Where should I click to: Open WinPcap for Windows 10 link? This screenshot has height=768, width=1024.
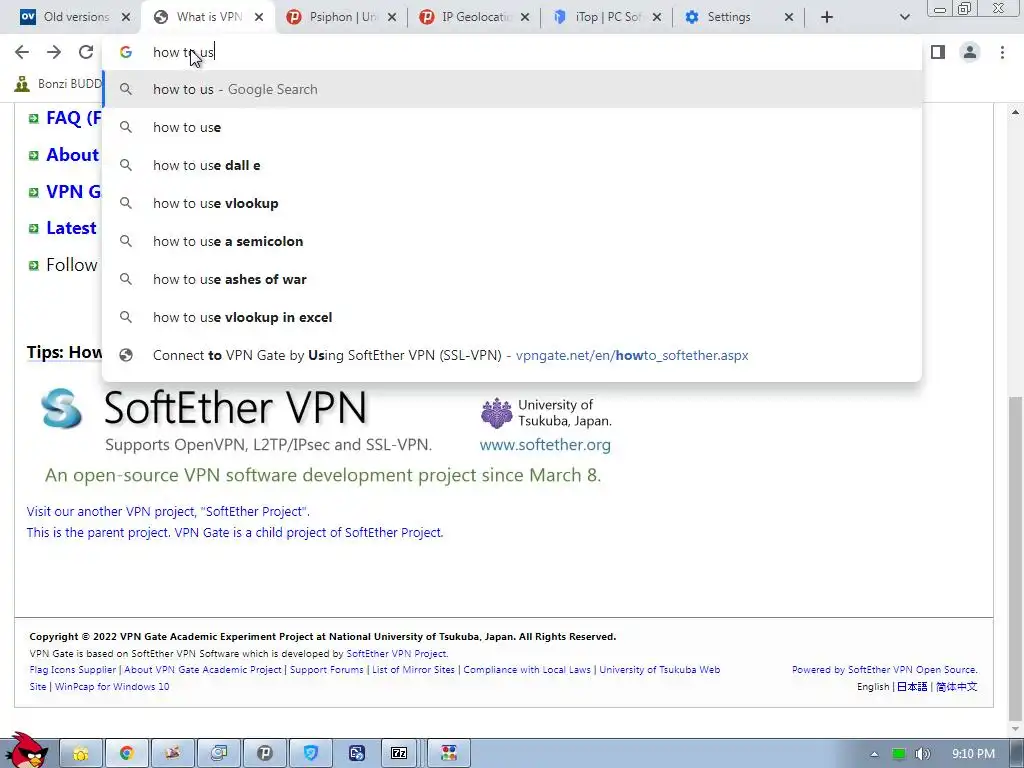click(112, 687)
